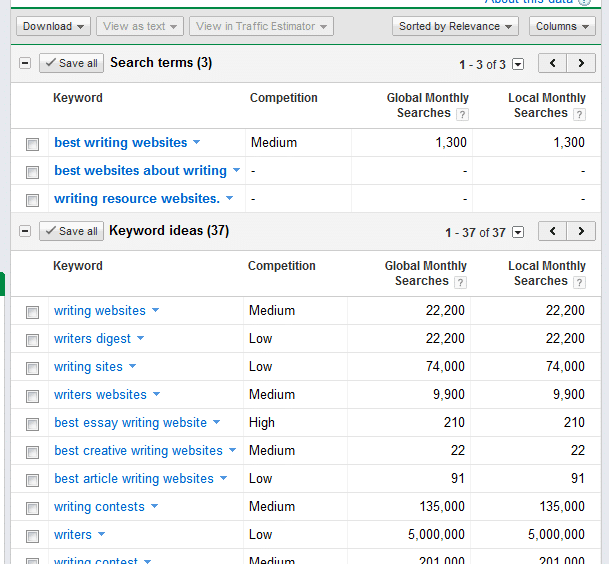This screenshot has height=564, width=609.
Task: Check the box for best essay writing website
Action: (x=32, y=424)
